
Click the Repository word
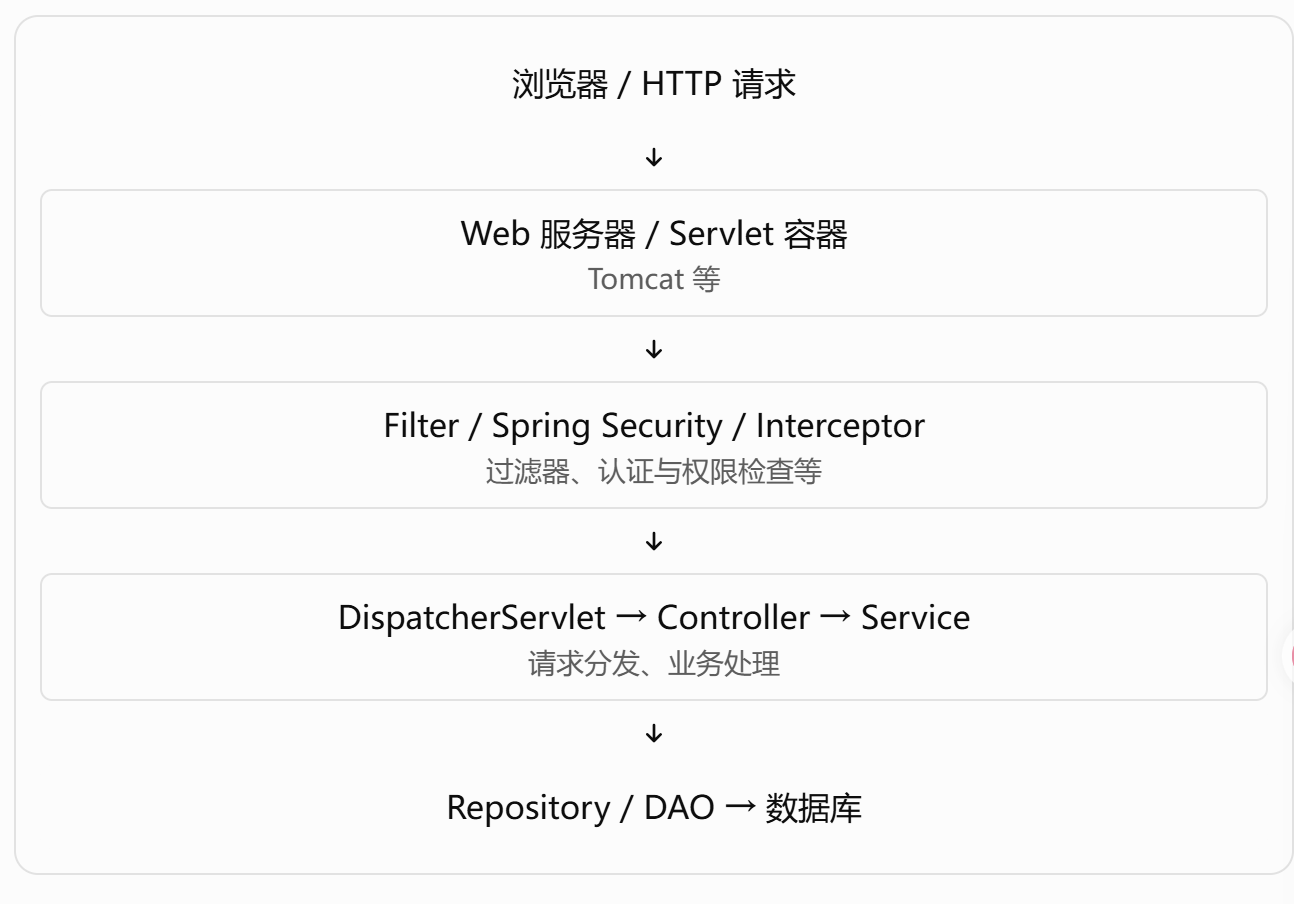click(528, 808)
